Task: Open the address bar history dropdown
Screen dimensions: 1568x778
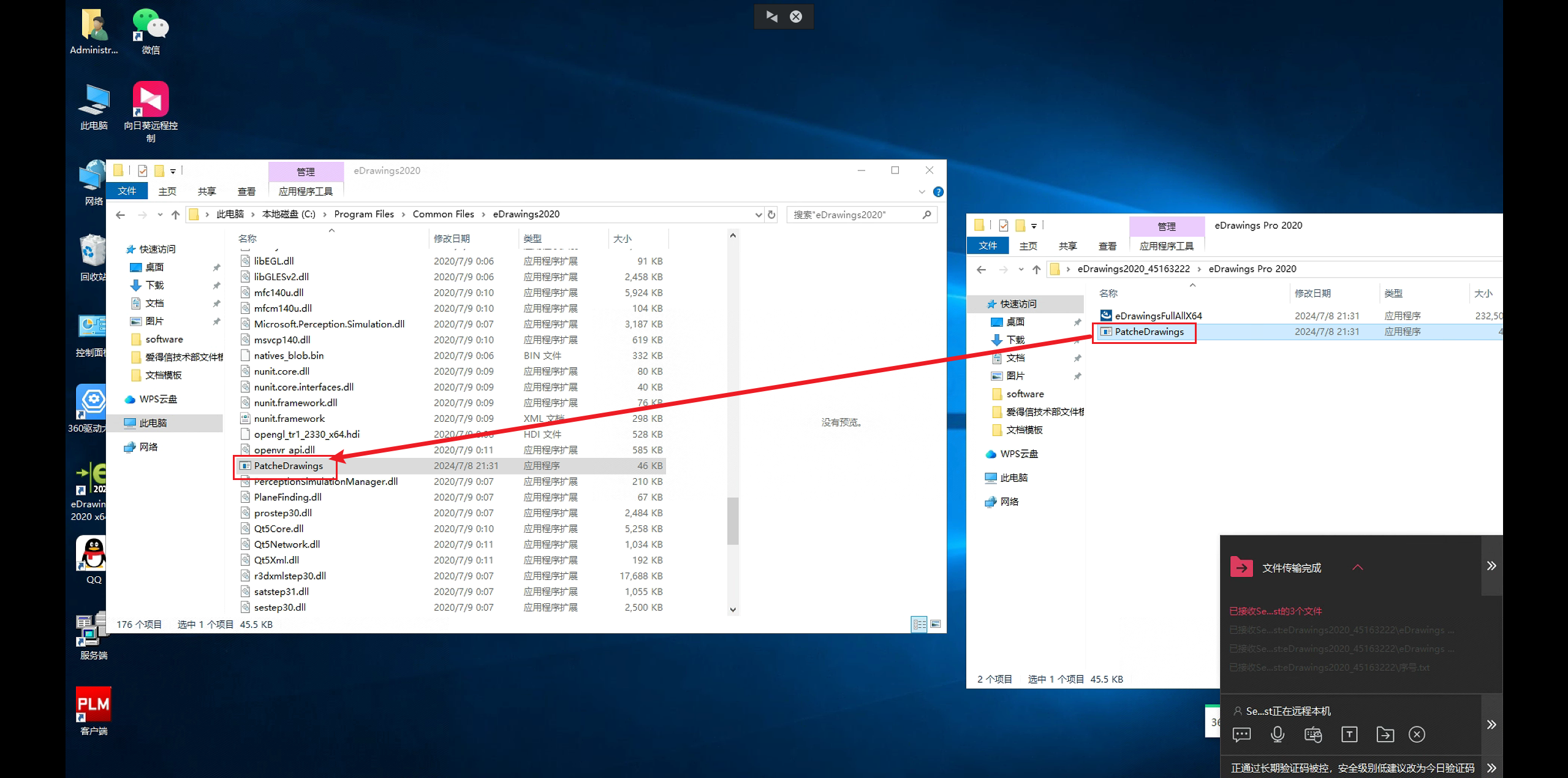Action: [759, 215]
